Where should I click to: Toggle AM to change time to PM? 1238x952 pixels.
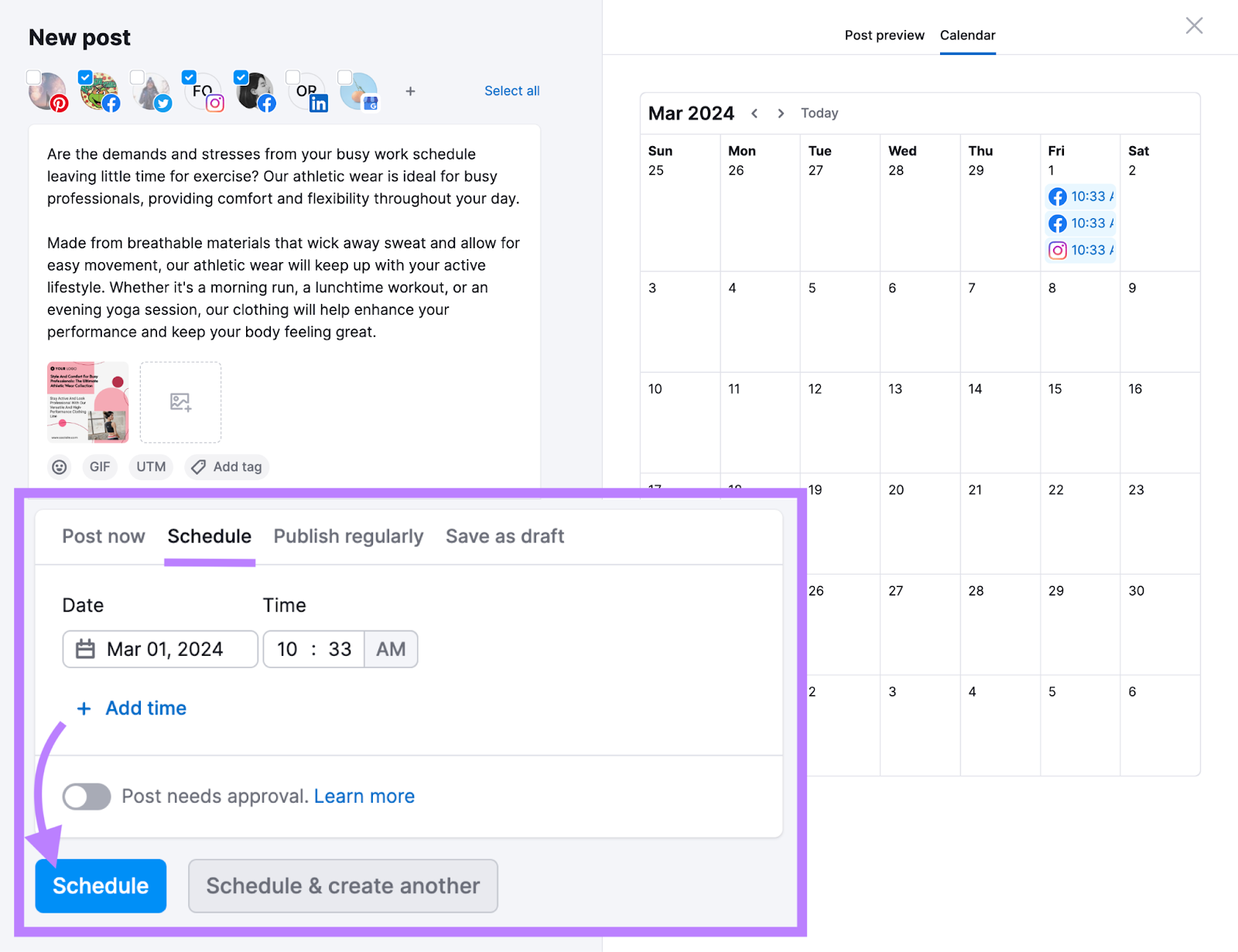391,649
